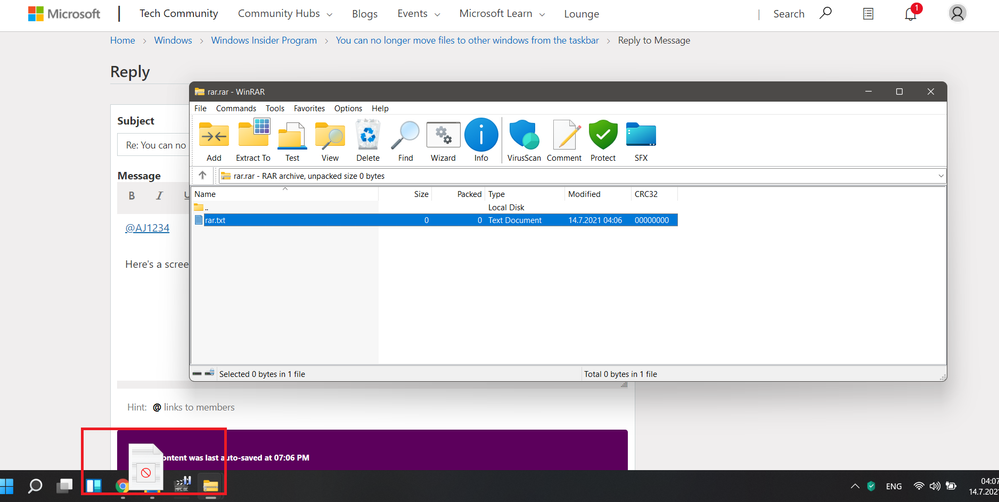Screen dimensions: 999x502
Task: Toggle Bold formatting in message editor
Action: [x=132, y=196]
